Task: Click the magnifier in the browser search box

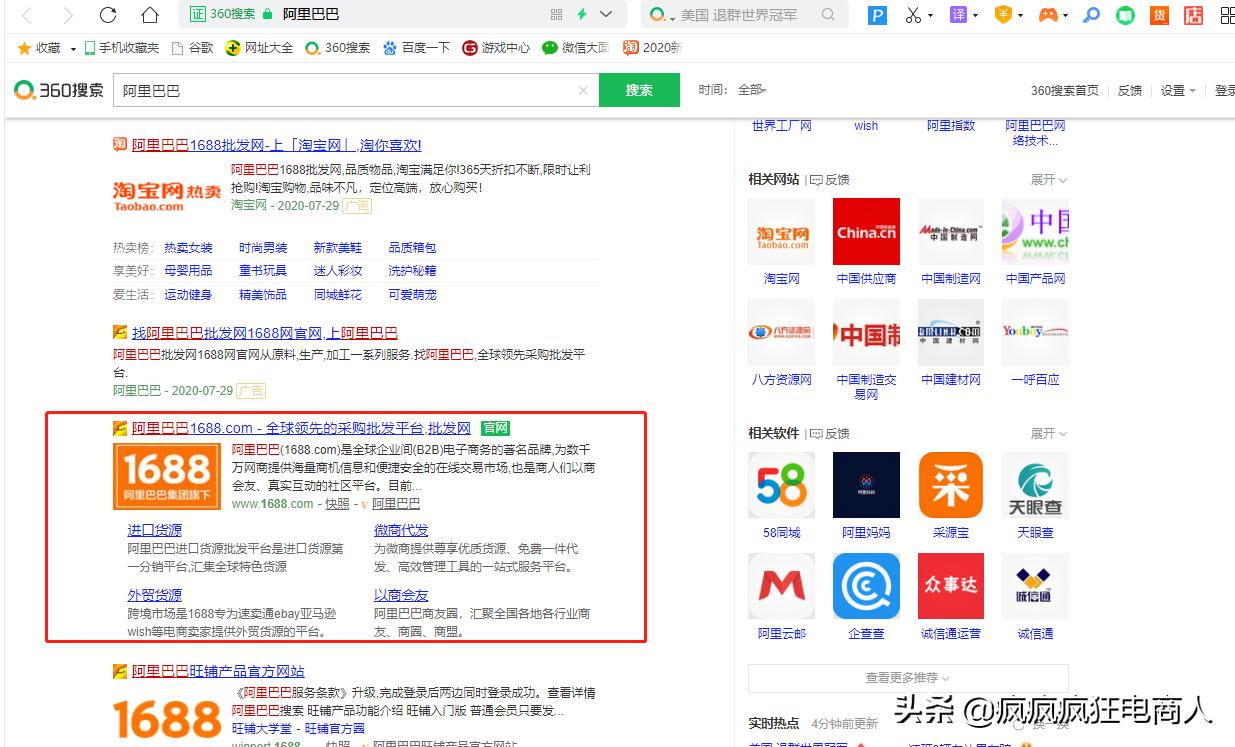Action: 828,15
